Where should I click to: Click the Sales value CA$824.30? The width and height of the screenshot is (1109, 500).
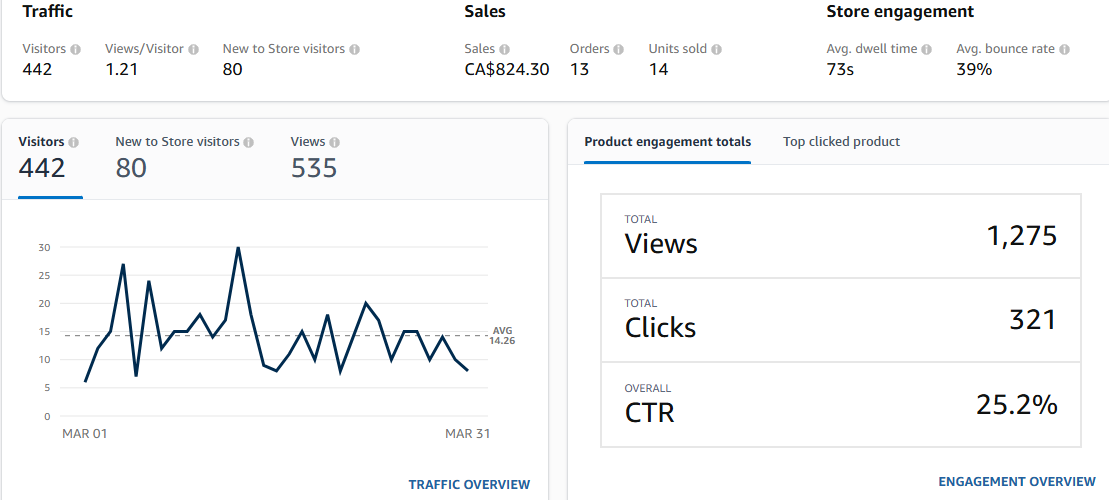tap(507, 69)
